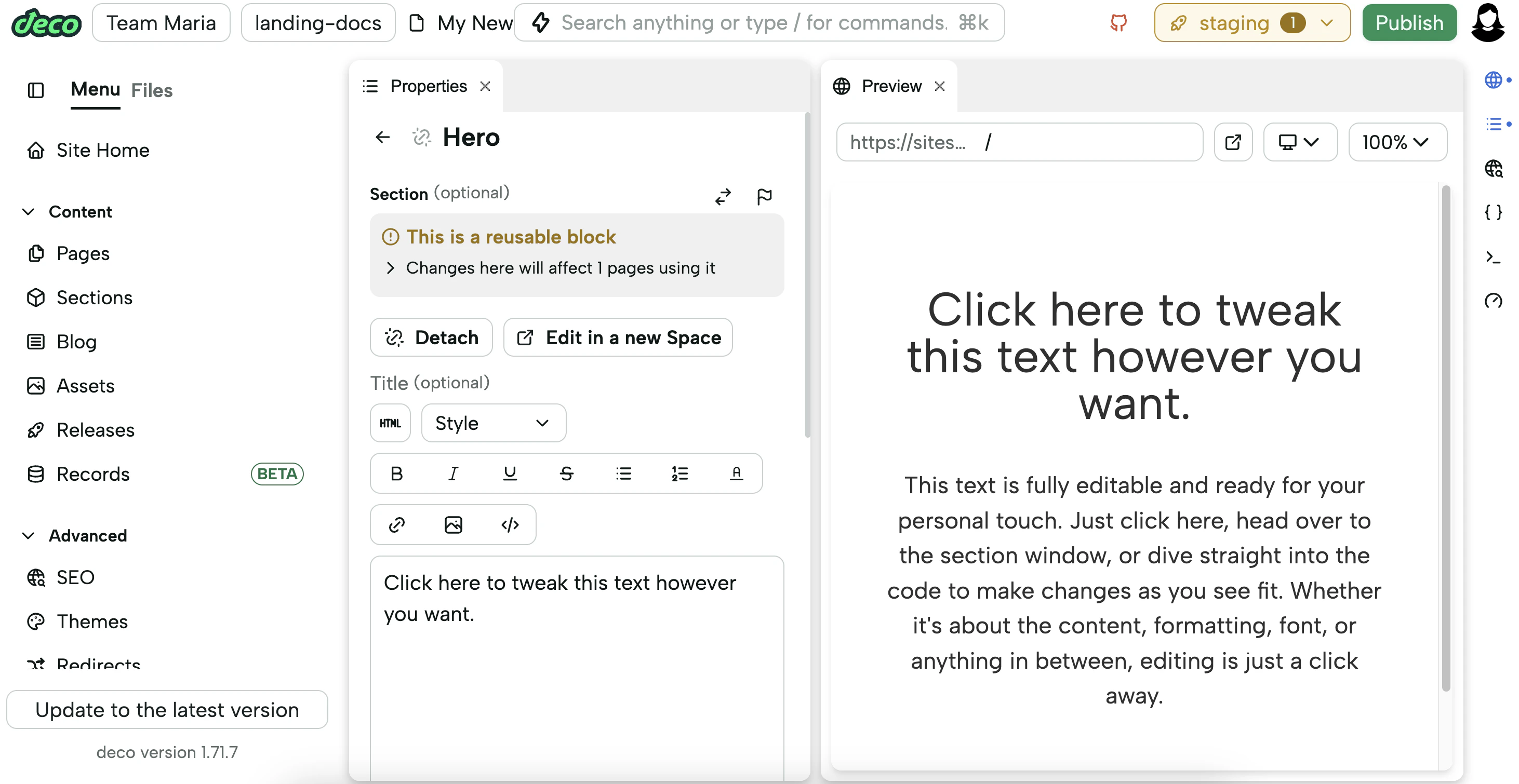Screen dimensions: 1519x784
Task: Apply italic formatting to title text
Action: (453, 474)
